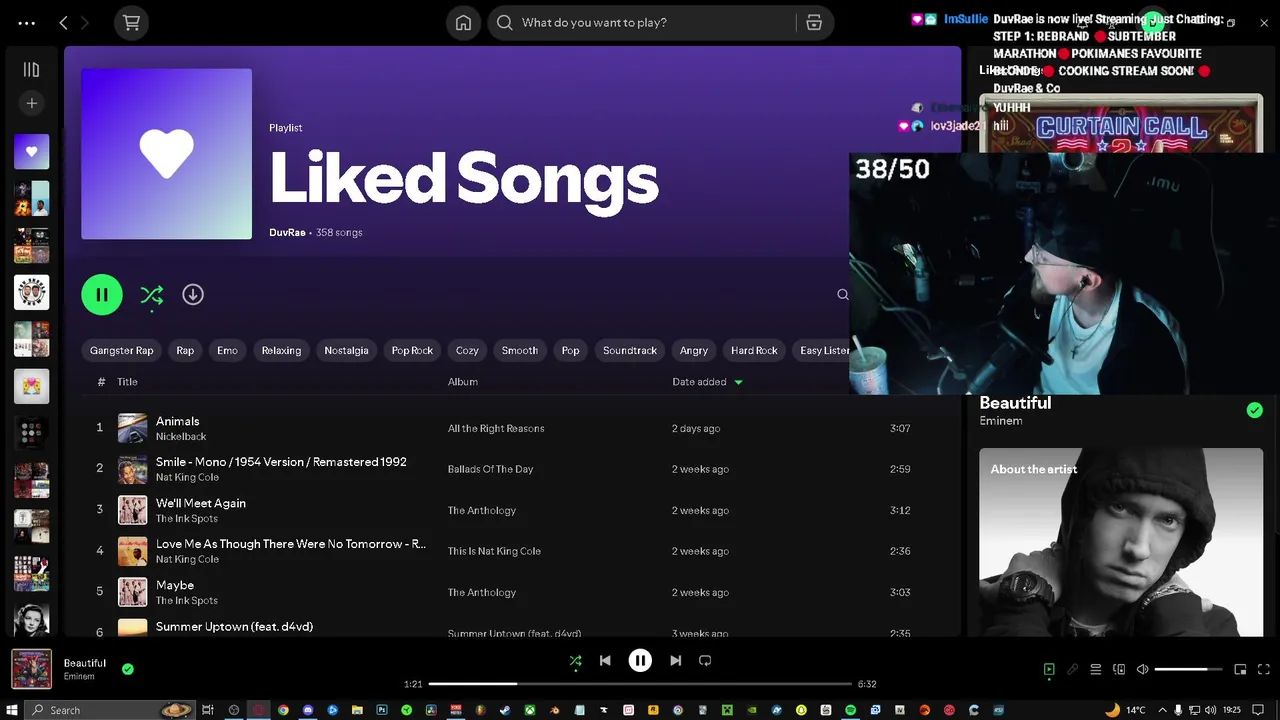Sort by the Title column header
Screen dimensions: 1280x720
pyautogui.click(x=127, y=382)
